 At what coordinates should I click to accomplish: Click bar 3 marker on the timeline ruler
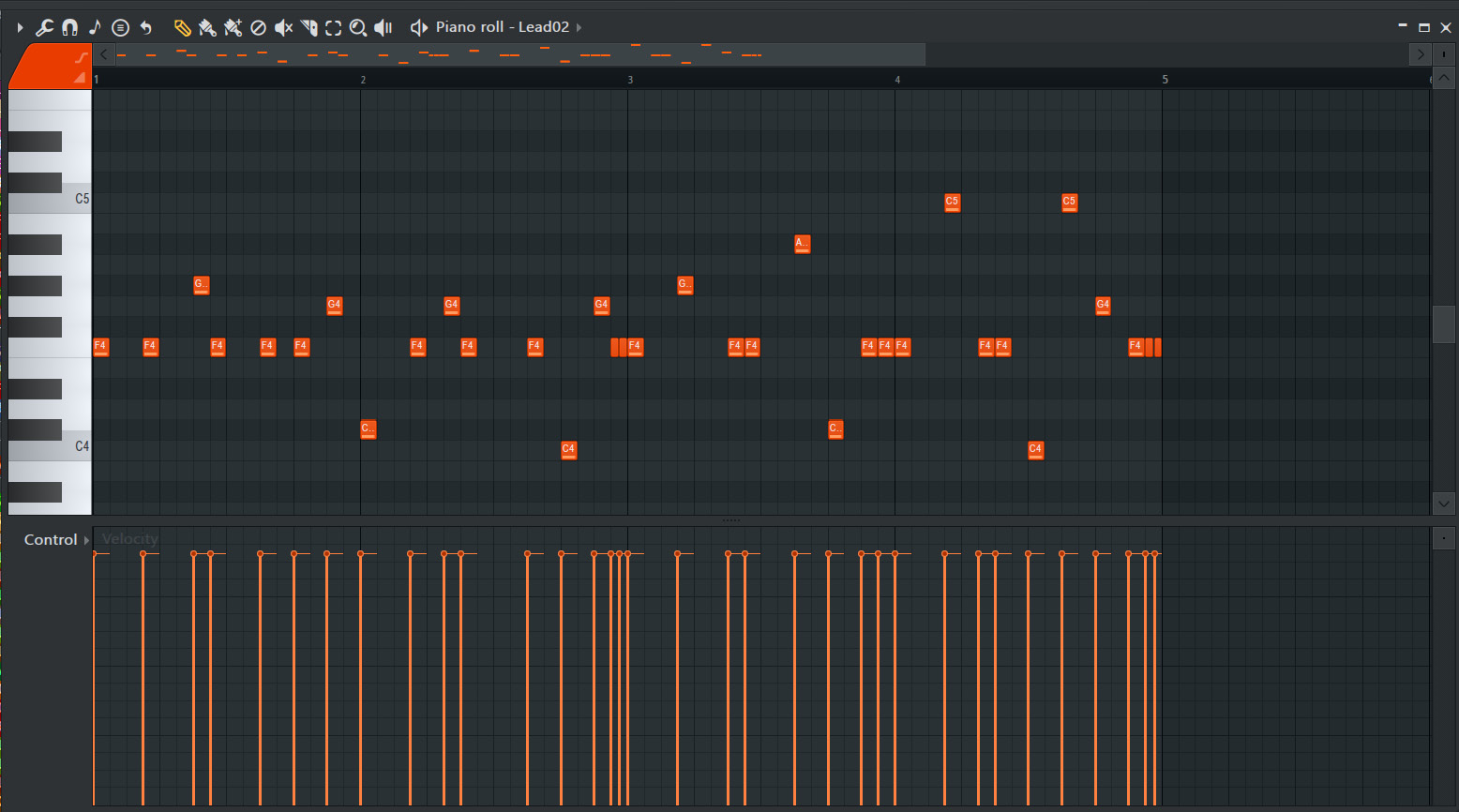630,80
